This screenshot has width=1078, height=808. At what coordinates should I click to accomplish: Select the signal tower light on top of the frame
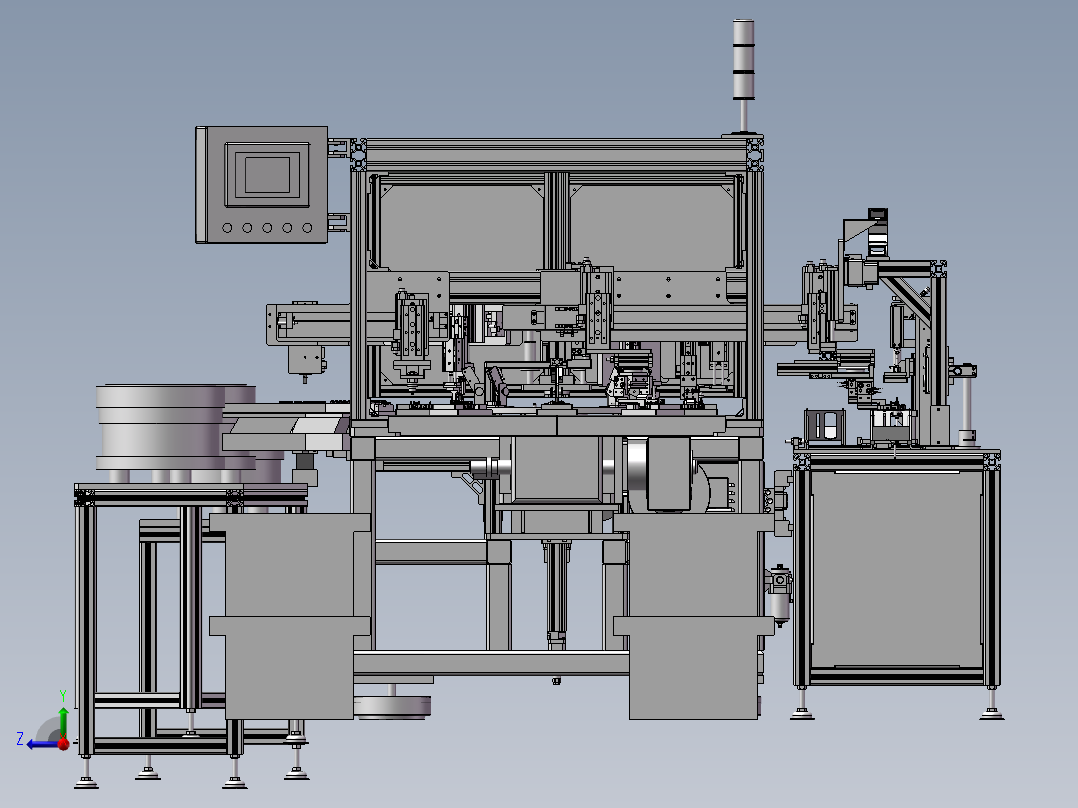[x=743, y=59]
